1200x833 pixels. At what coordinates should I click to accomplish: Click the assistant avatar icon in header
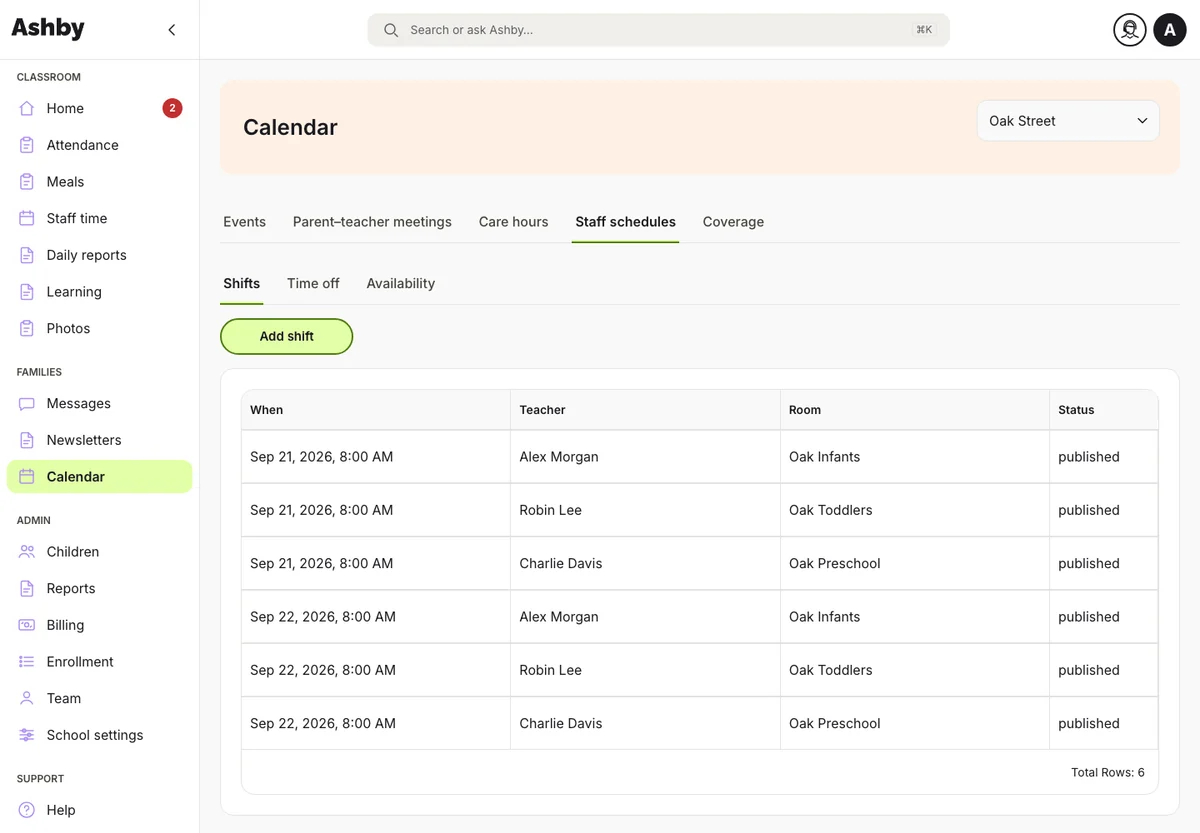[1130, 30]
